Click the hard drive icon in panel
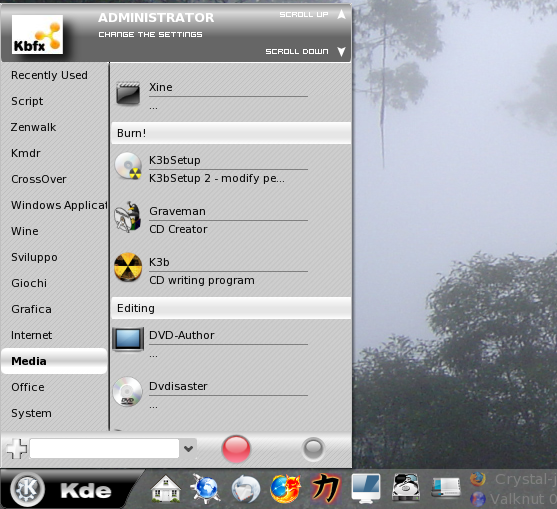Viewport: 557px width, 509px height. [x=406, y=487]
